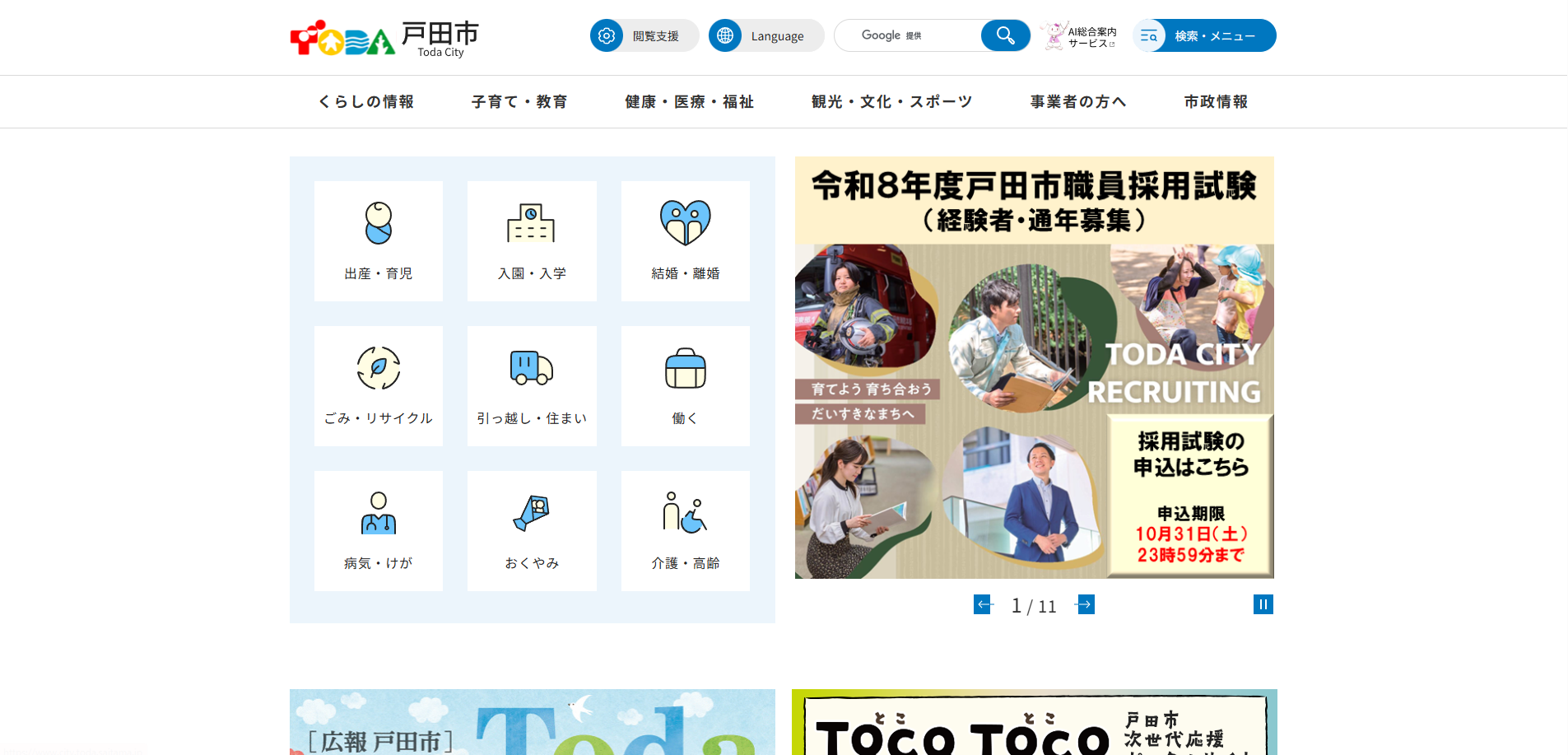The width and height of the screenshot is (1568, 755).
Task: Open the 広報 戸田市 banner
Action: click(533, 722)
